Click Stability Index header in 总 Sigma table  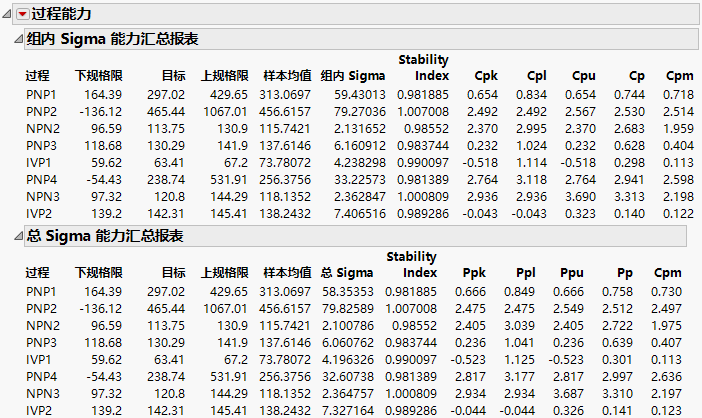(411, 264)
